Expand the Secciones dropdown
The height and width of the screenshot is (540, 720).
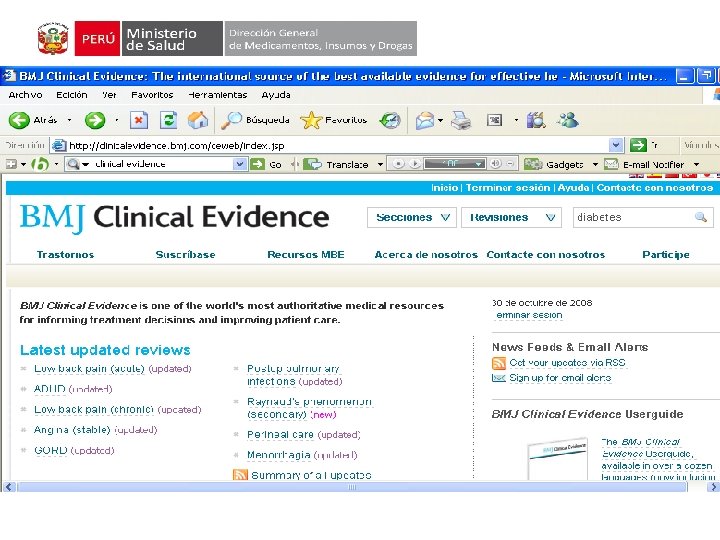click(445, 217)
